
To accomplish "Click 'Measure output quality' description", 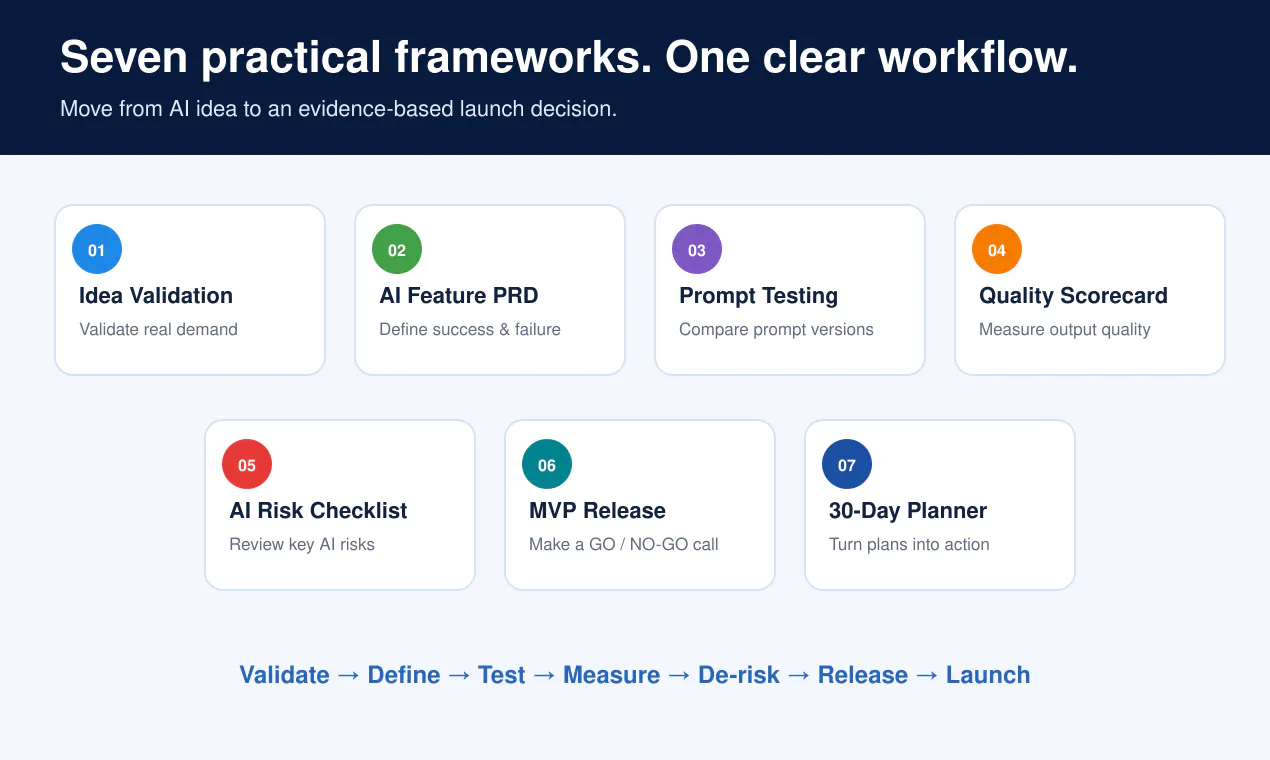I will pos(1065,330).
